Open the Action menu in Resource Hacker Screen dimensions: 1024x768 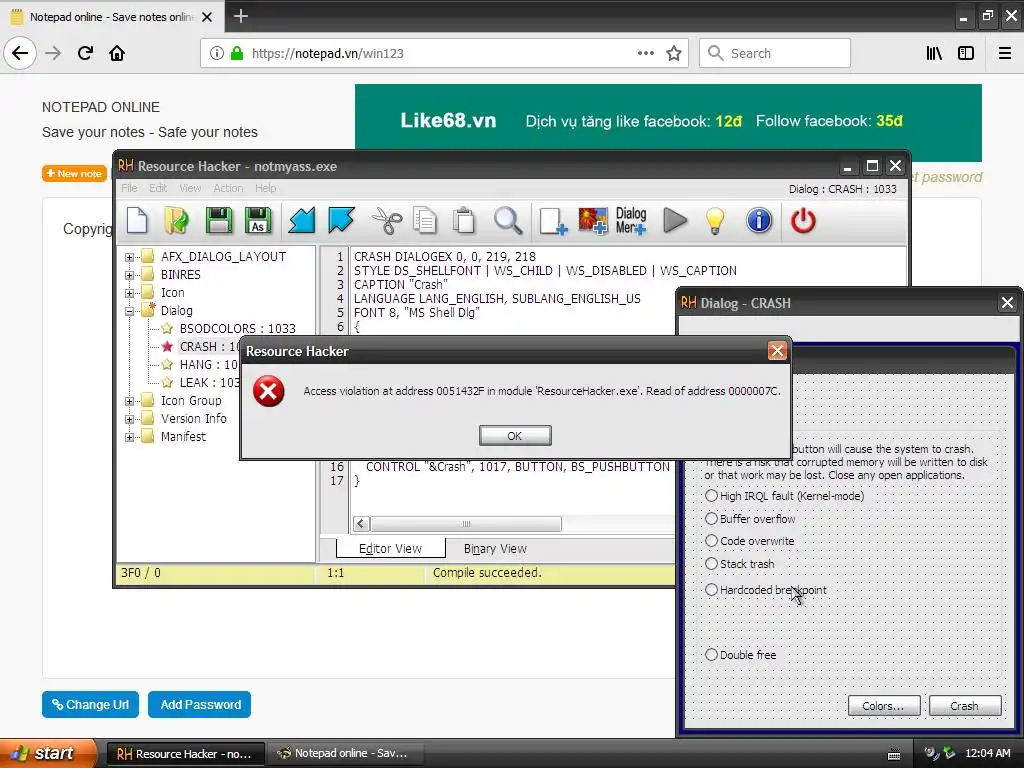[228, 188]
